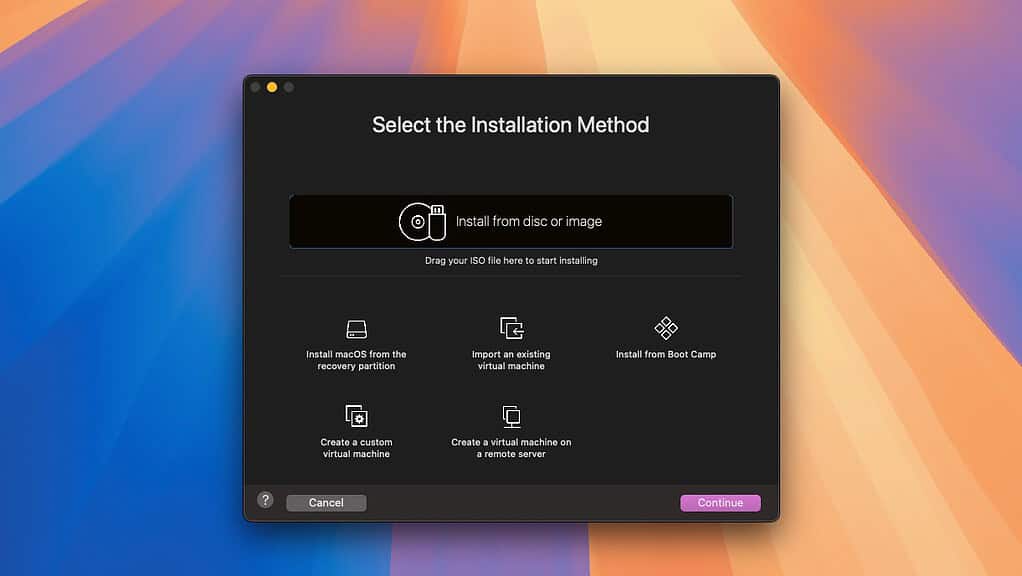This screenshot has height=576, width=1022.
Task: Click the custom virtual machine gear icon
Action: (357, 416)
